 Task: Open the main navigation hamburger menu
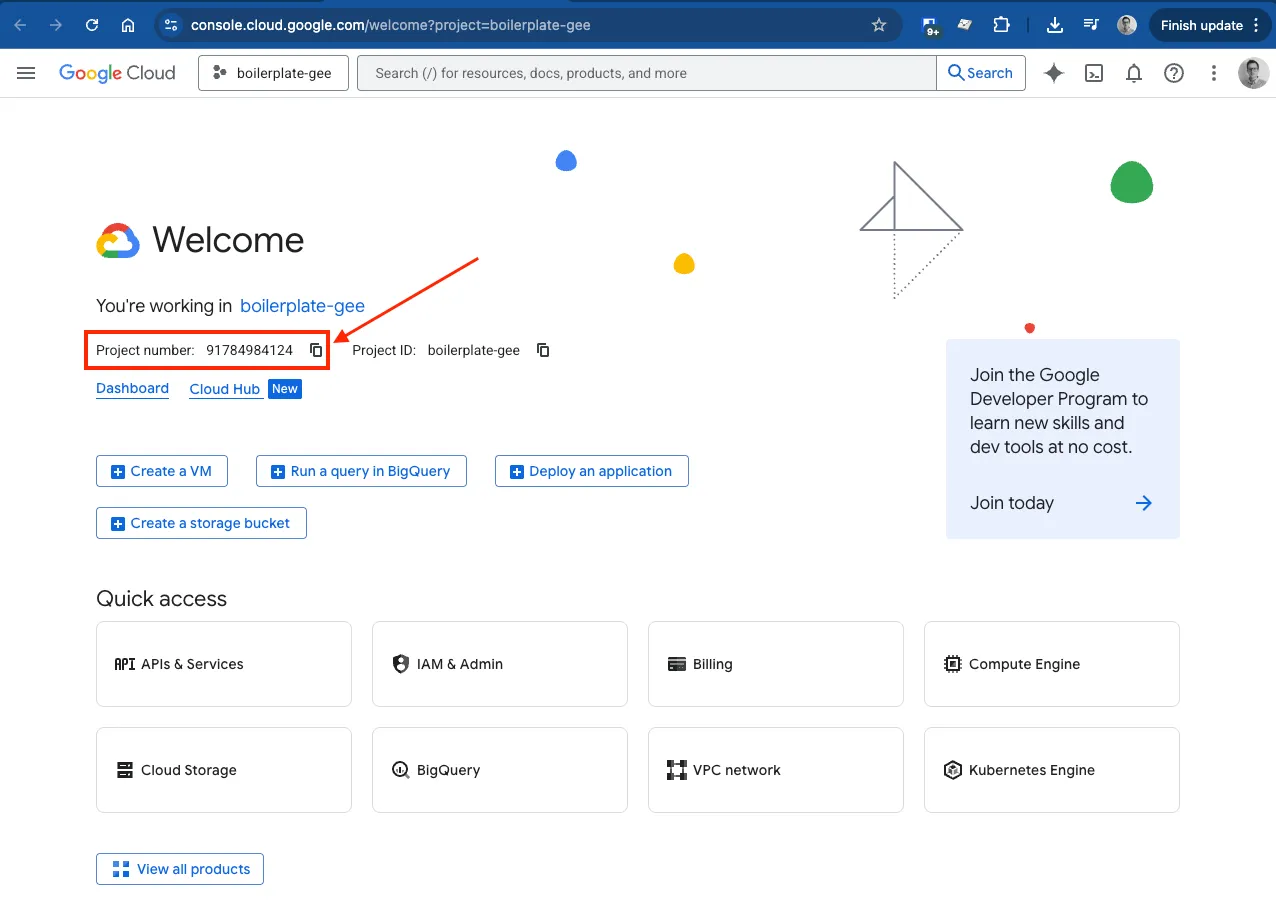tap(26, 72)
